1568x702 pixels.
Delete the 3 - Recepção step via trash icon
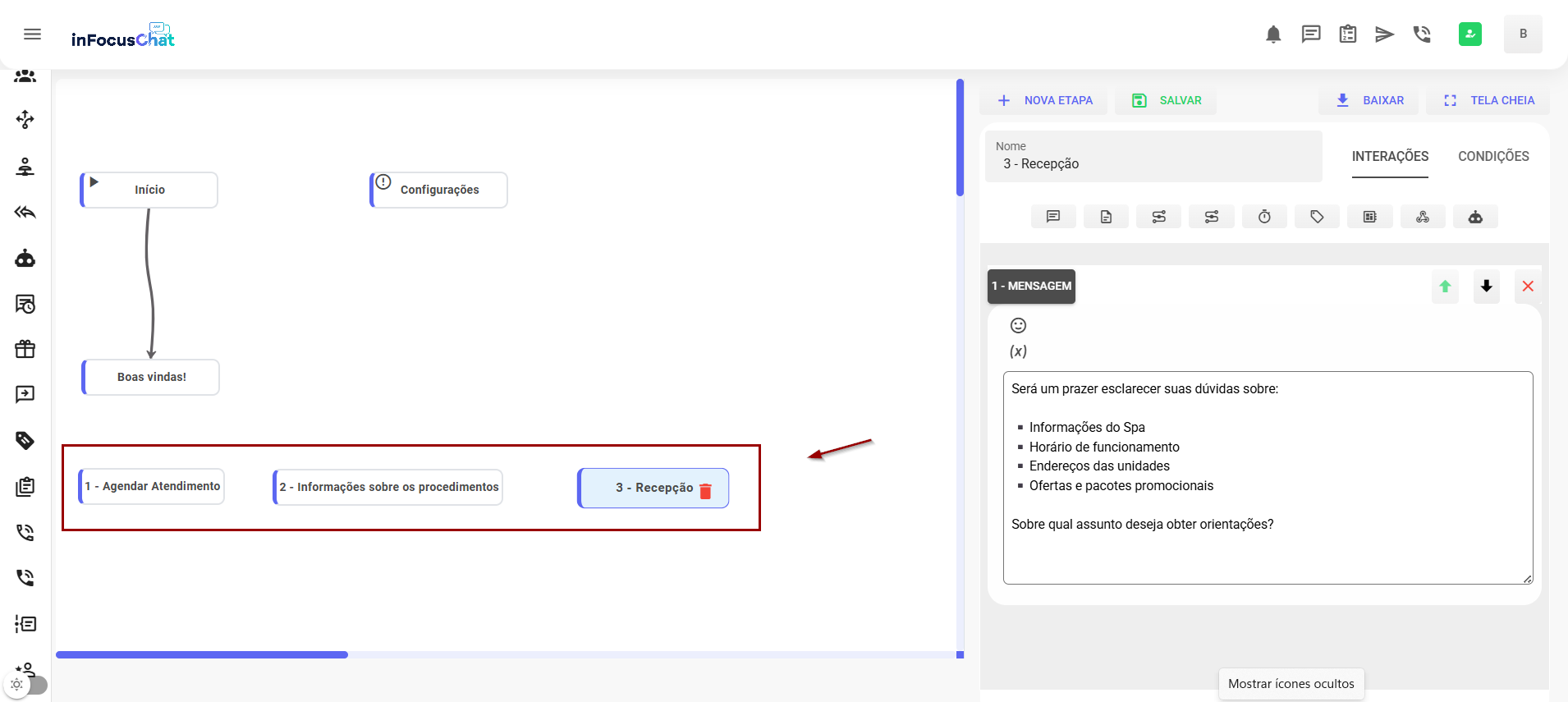pos(705,491)
